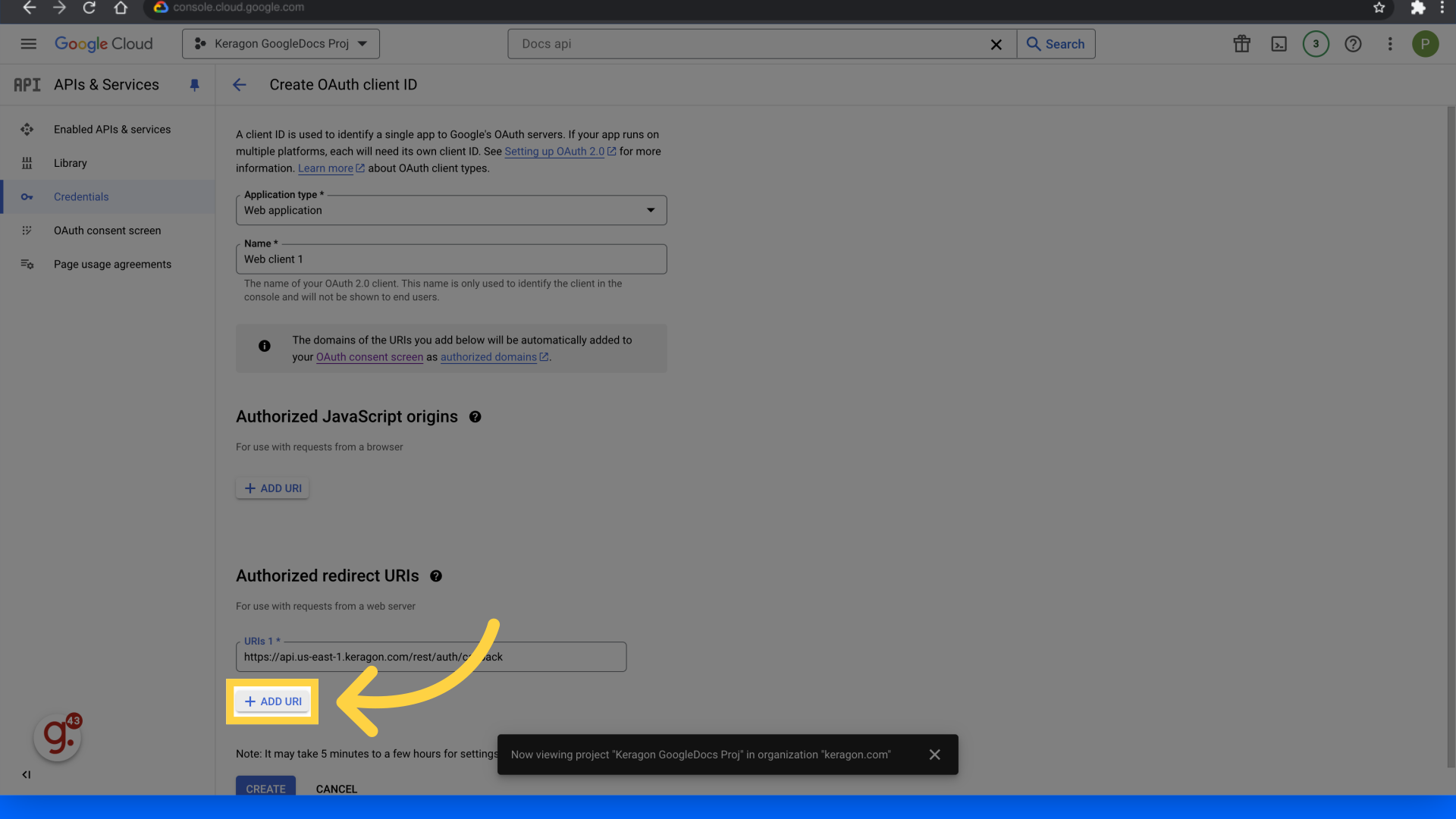
Task: Click the browser forward arrow
Action: coord(59,8)
